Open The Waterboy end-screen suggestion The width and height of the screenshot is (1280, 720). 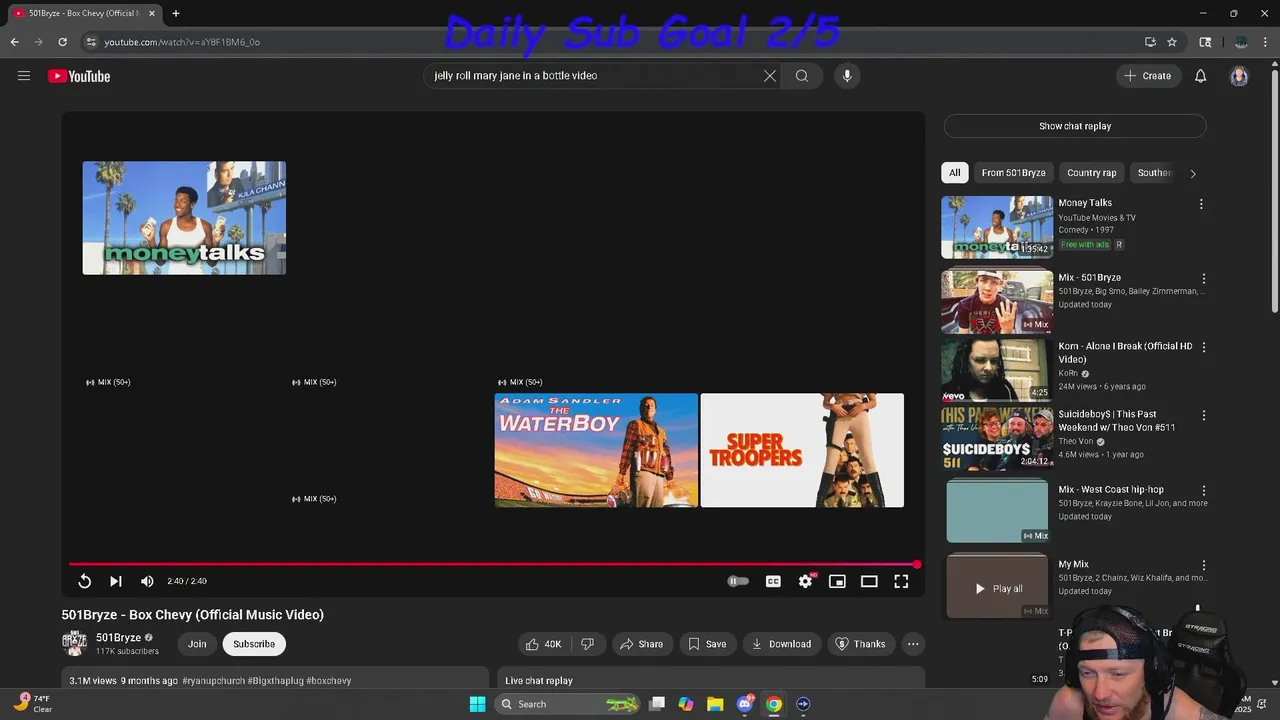(x=596, y=450)
